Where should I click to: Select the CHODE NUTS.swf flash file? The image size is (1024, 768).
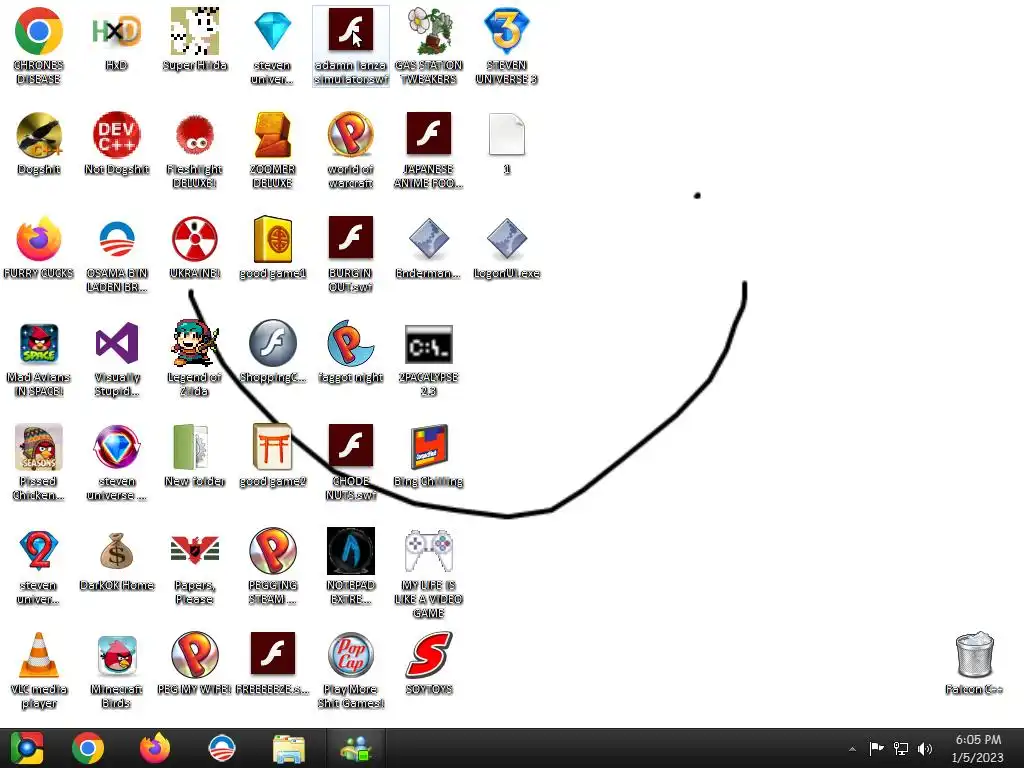351,445
